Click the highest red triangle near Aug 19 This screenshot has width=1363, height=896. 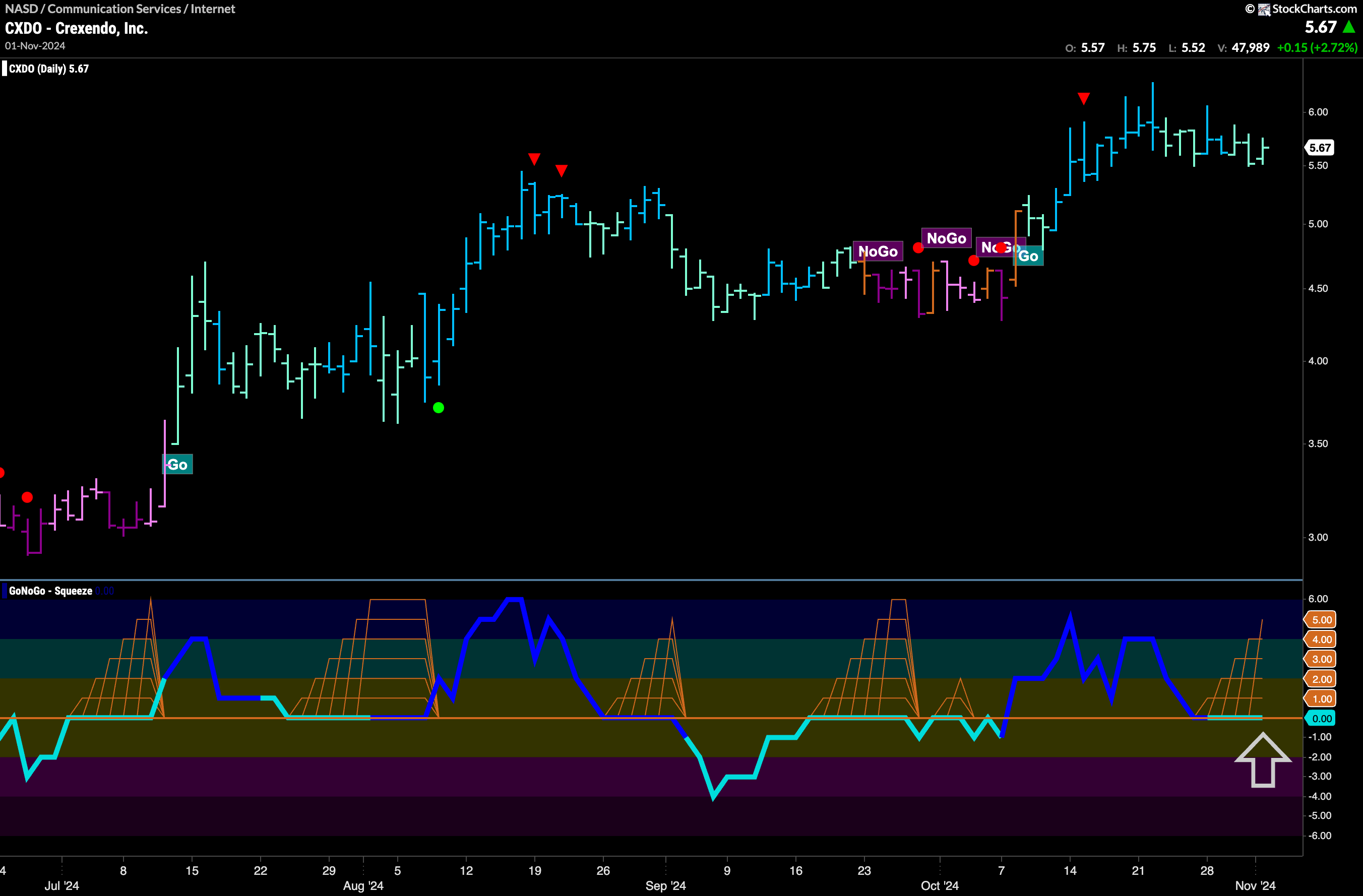point(534,159)
